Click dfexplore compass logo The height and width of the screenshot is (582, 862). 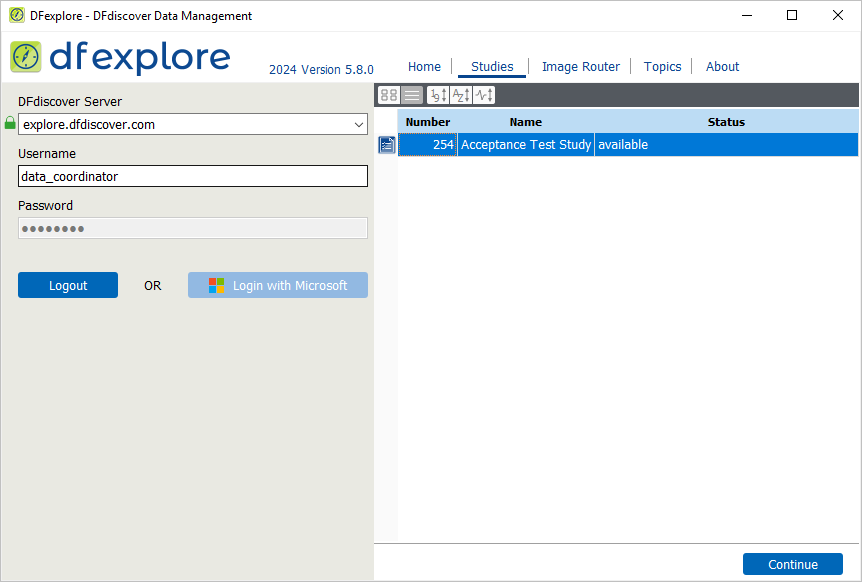(x=25, y=57)
